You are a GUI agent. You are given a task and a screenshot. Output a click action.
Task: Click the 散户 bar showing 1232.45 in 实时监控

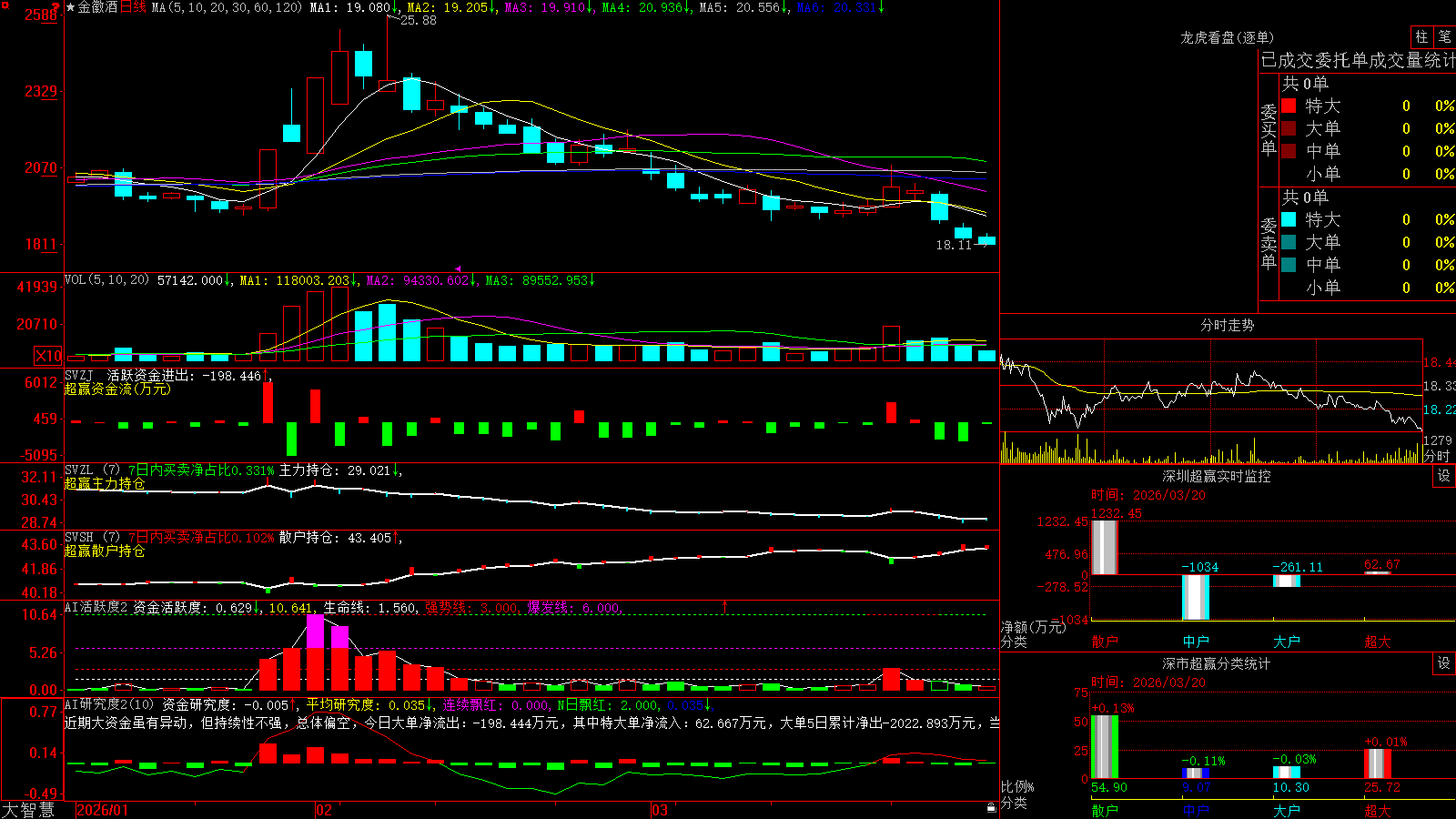click(1105, 547)
